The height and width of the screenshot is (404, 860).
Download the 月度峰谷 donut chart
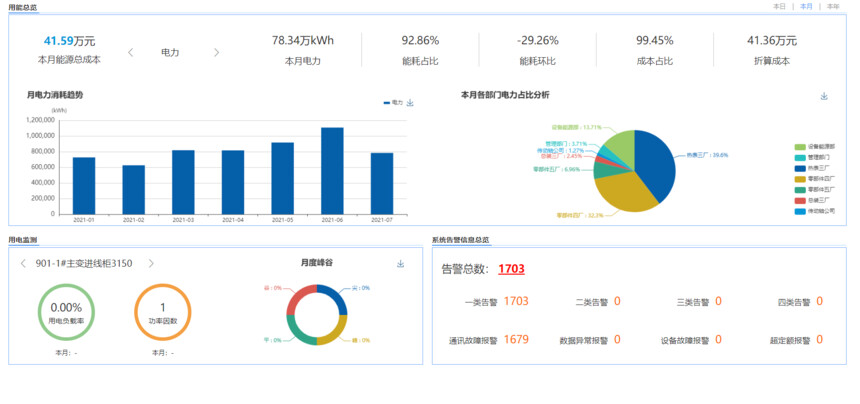pos(400,264)
